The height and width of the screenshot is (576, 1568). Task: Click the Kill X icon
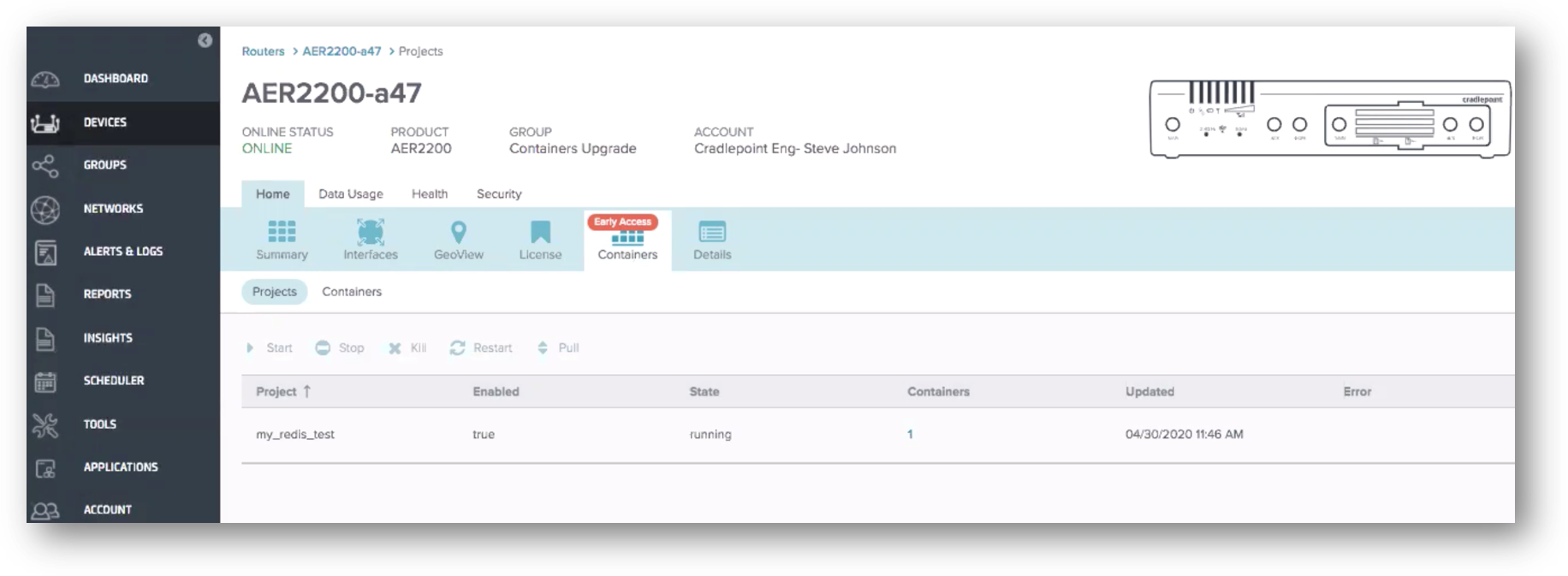(x=395, y=348)
